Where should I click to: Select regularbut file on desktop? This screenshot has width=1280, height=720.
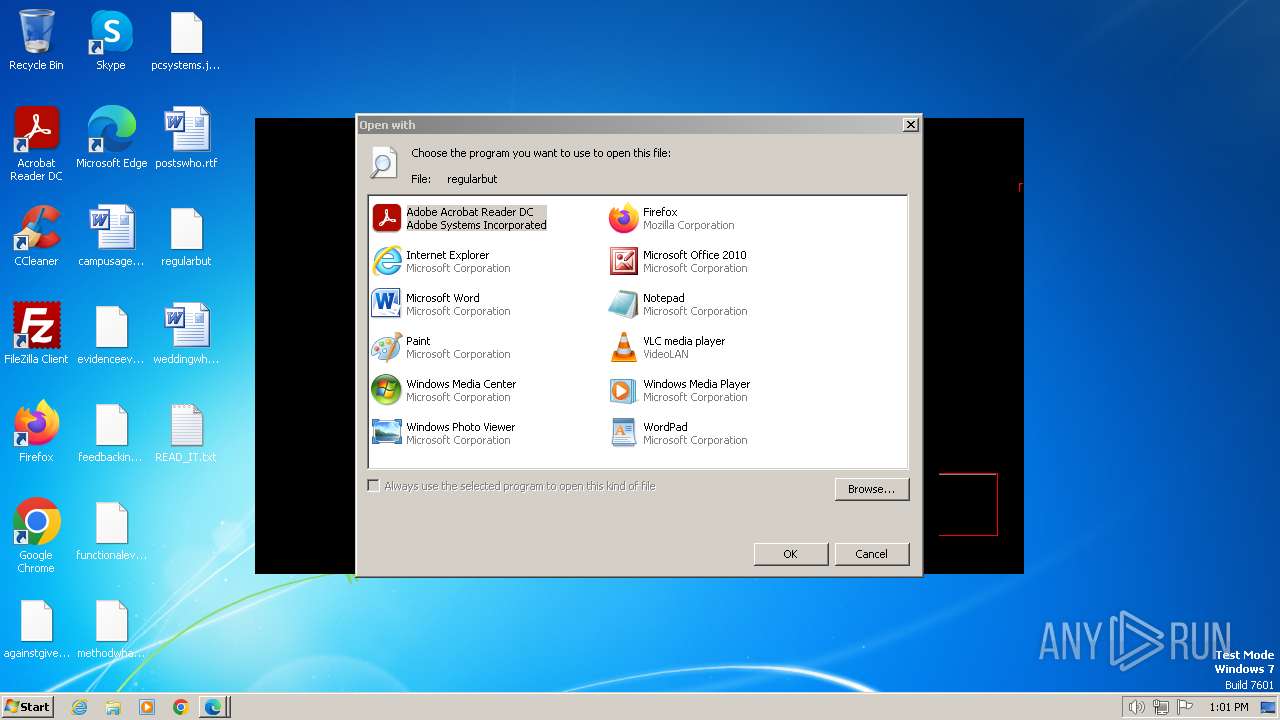[186, 236]
